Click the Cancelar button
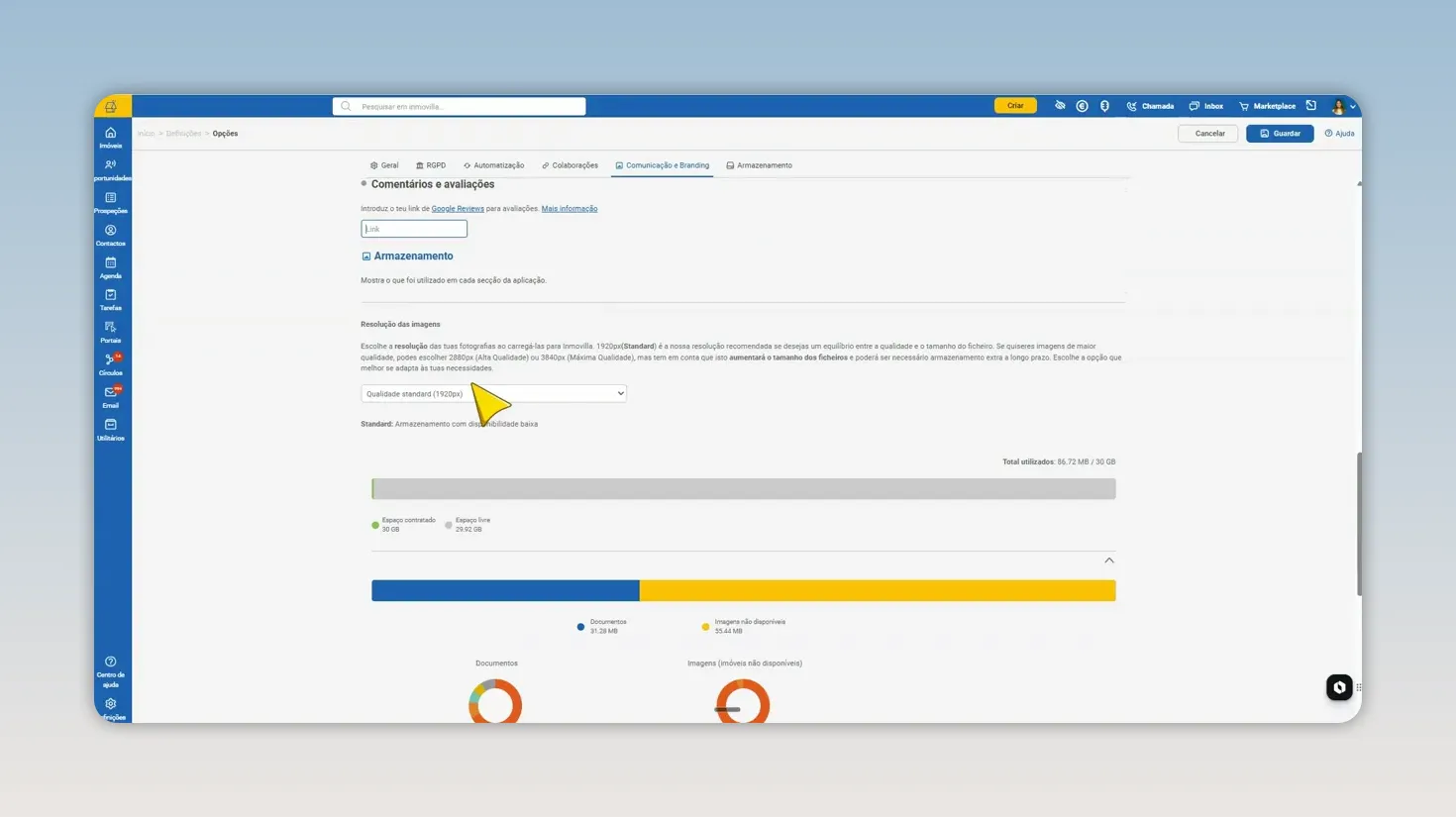This screenshot has width=1456, height=817. click(1208, 134)
